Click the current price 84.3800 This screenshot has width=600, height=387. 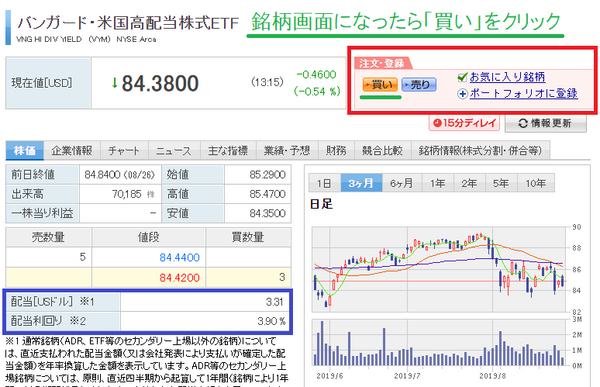tap(160, 83)
